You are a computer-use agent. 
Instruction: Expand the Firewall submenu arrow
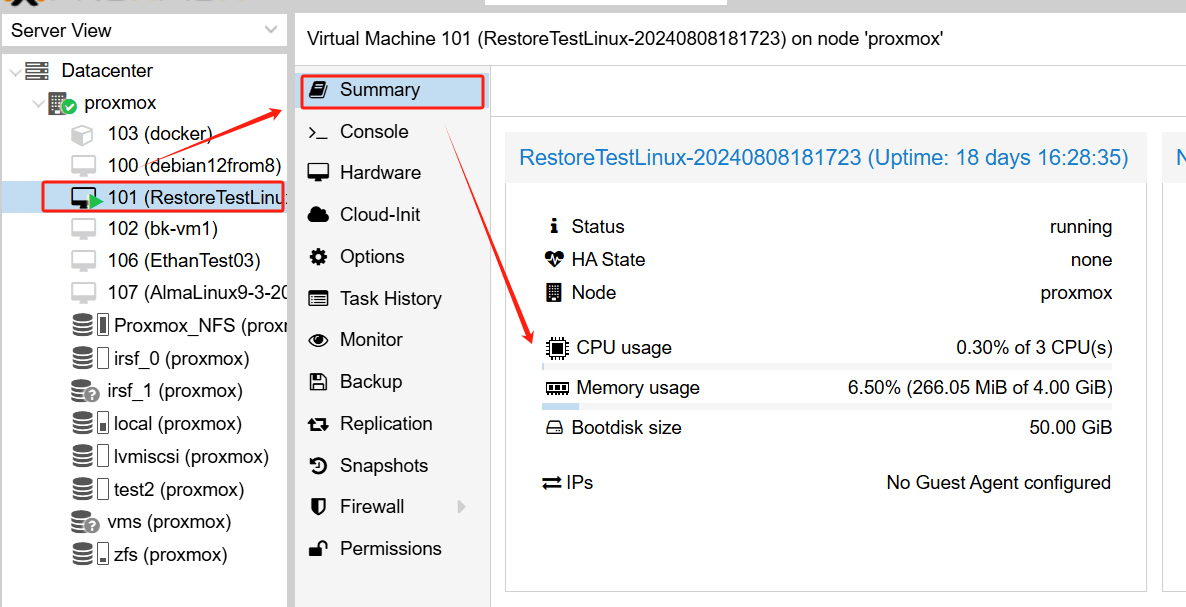pyautogui.click(x=461, y=506)
